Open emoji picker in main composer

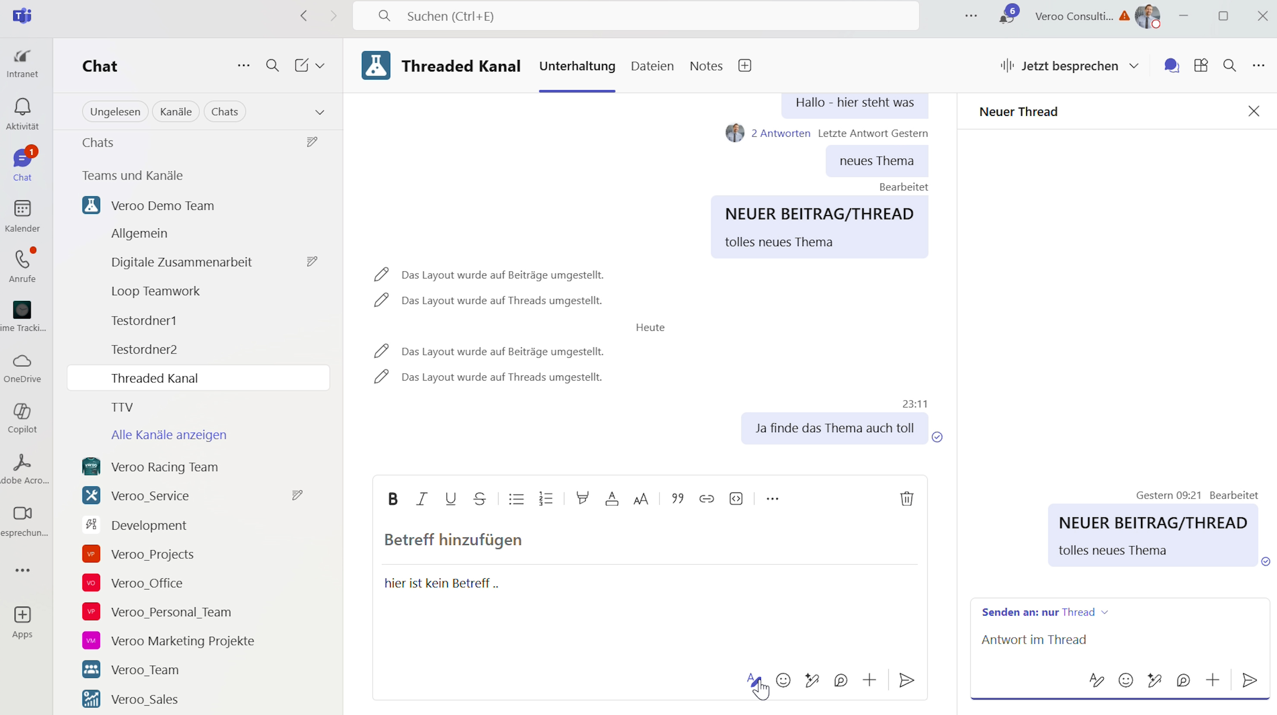pyautogui.click(x=783, y=681)
